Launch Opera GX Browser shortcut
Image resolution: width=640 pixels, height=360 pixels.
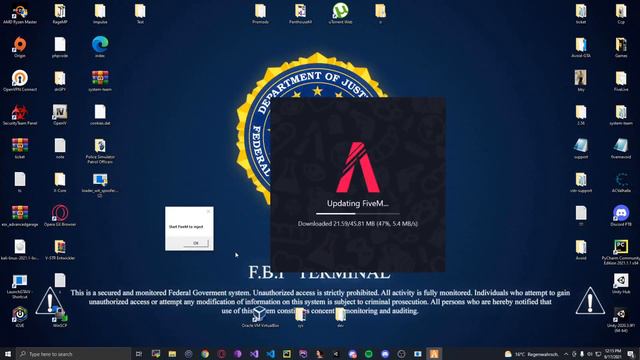pos(60,216)
